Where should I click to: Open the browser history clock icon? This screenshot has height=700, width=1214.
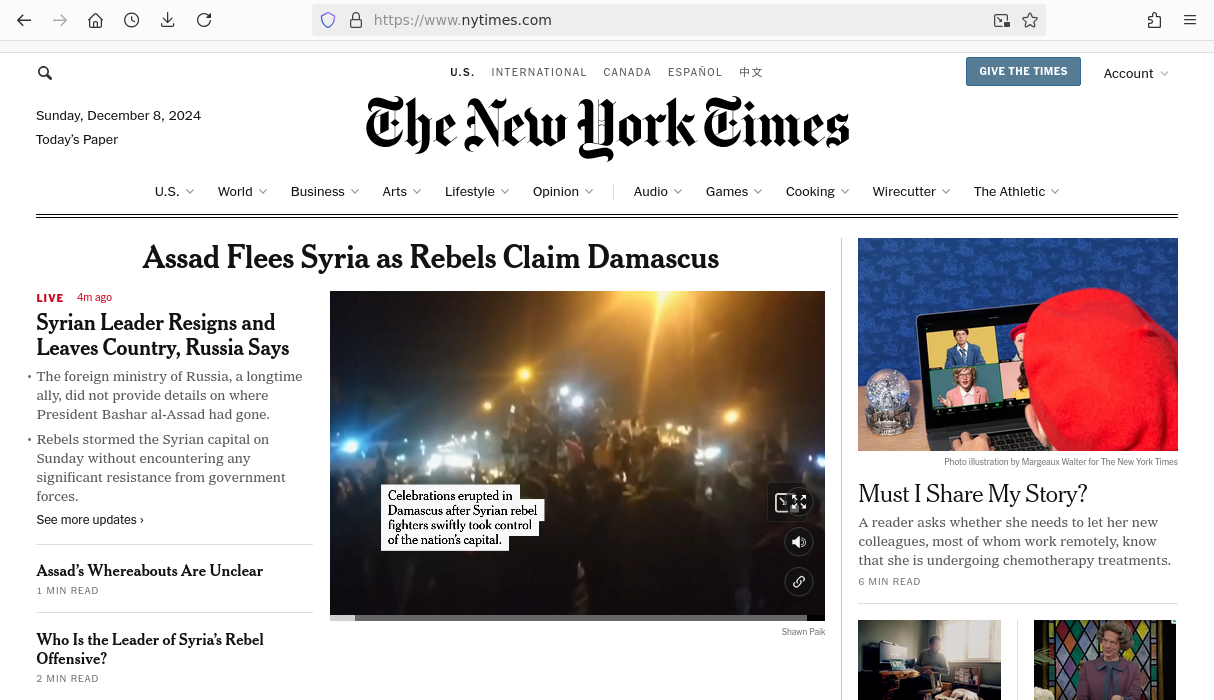click(131, 20)
